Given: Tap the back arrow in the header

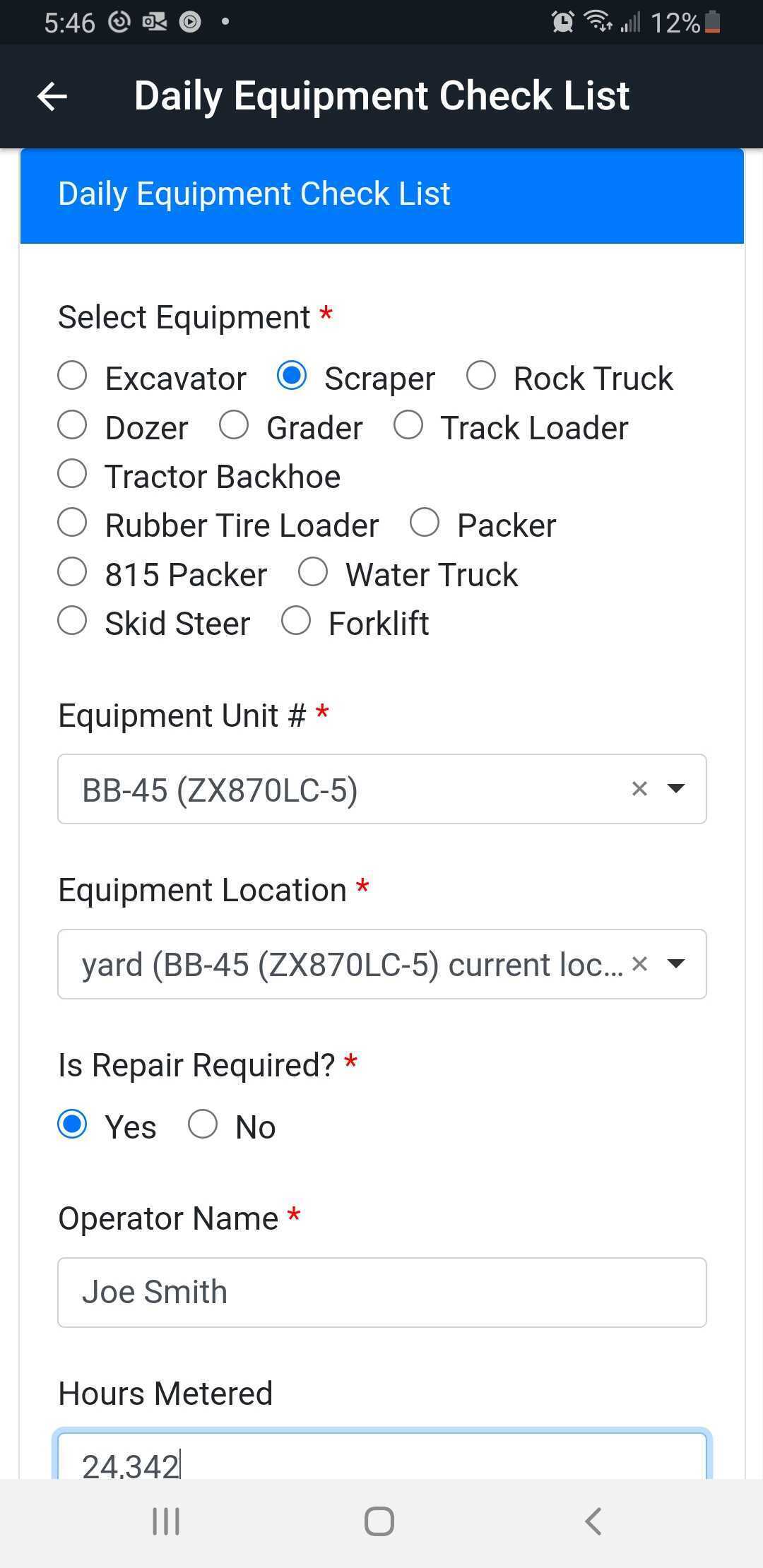Looking at the screenshot, I should click(x=52, y=96).
